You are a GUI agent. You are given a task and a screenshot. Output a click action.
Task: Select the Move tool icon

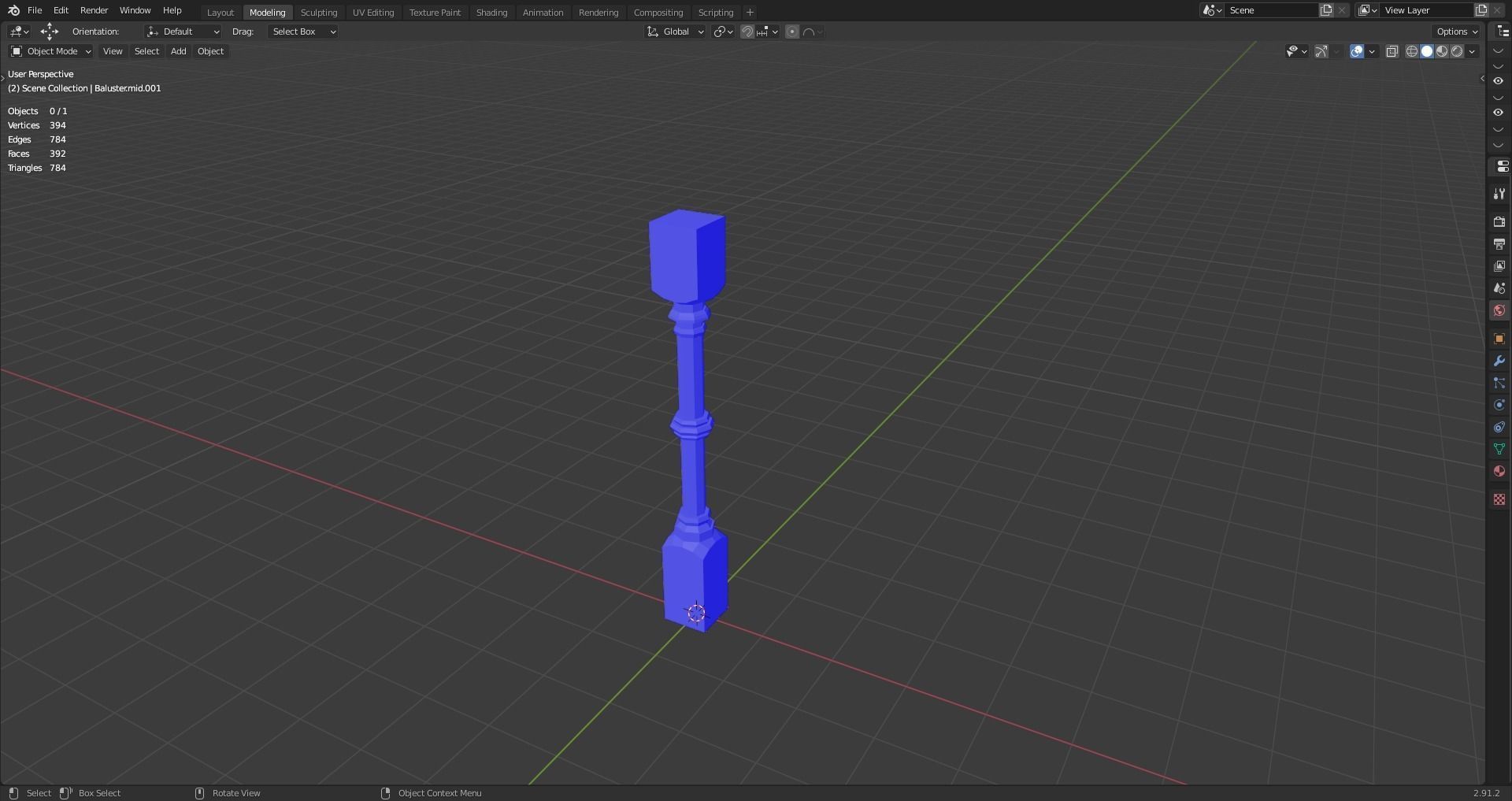point(49,32)
